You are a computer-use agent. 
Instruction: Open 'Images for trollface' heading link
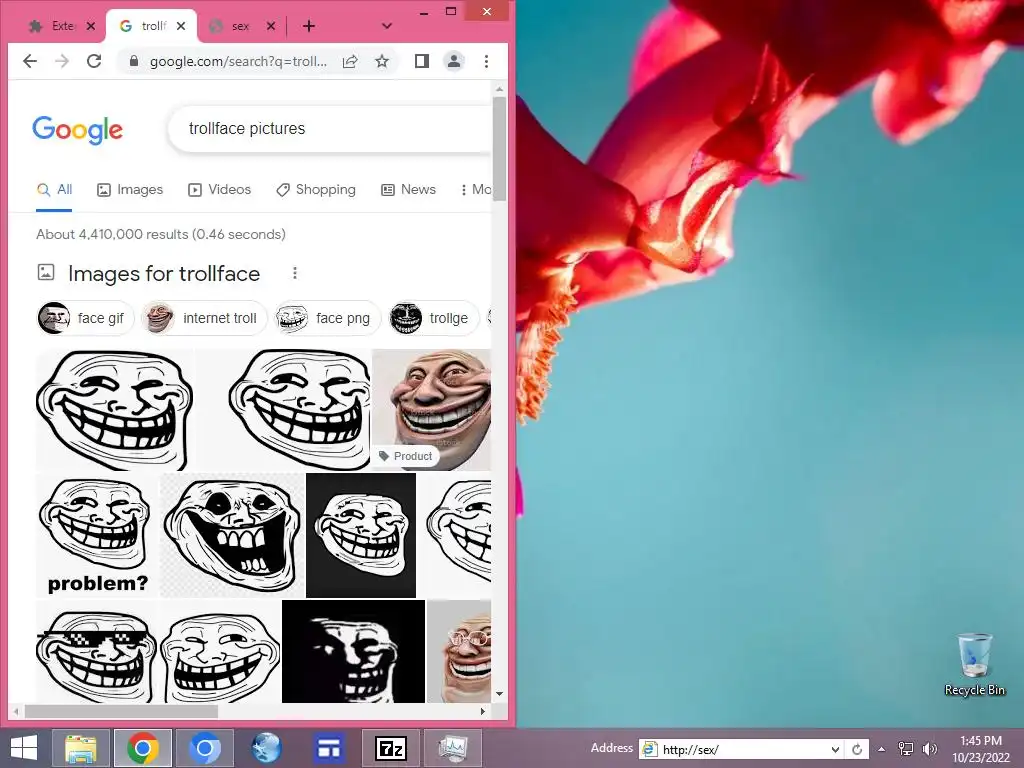click(x=164, y=274)
